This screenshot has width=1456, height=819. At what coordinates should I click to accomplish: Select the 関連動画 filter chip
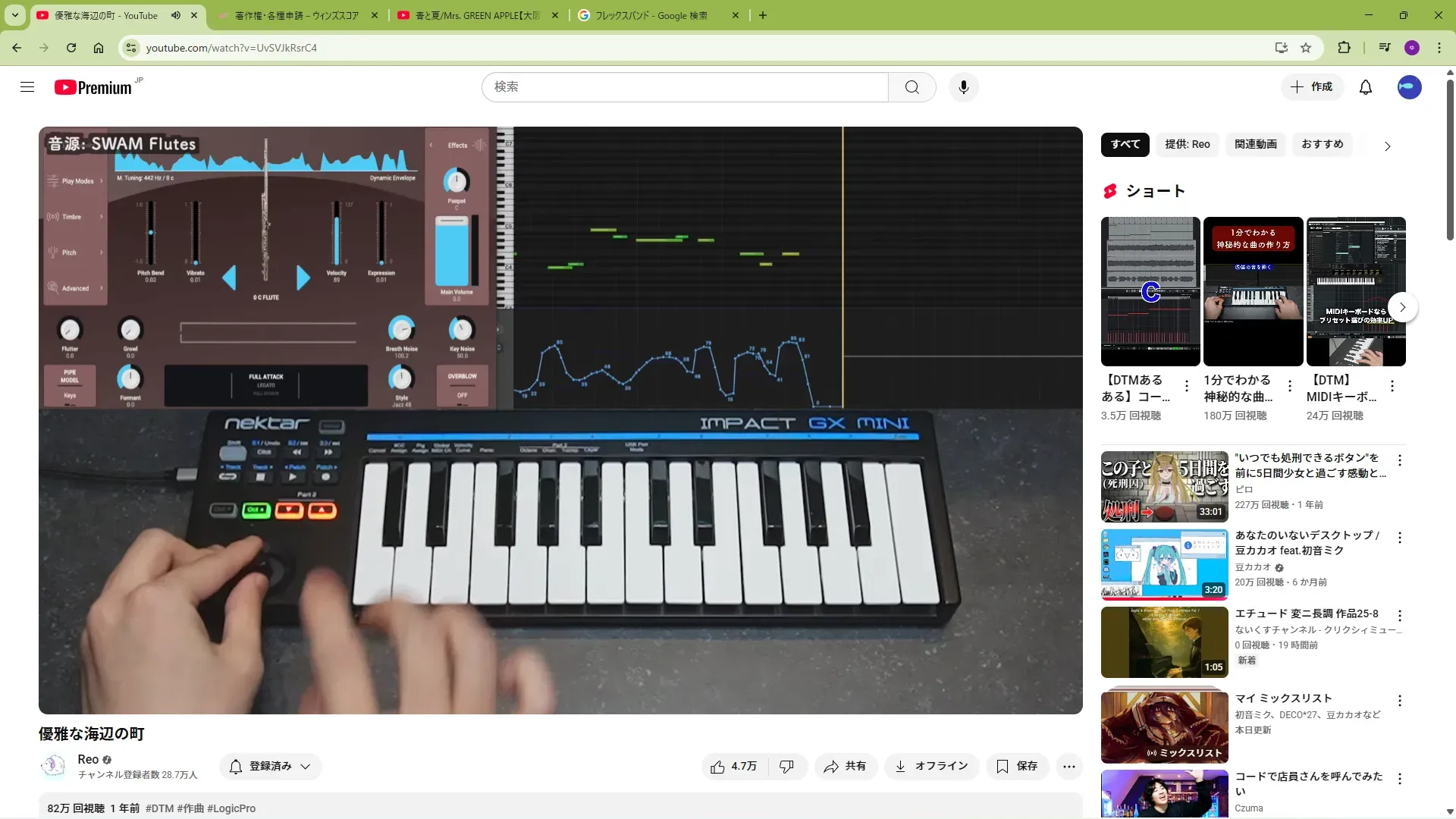tap(1255, 144)
